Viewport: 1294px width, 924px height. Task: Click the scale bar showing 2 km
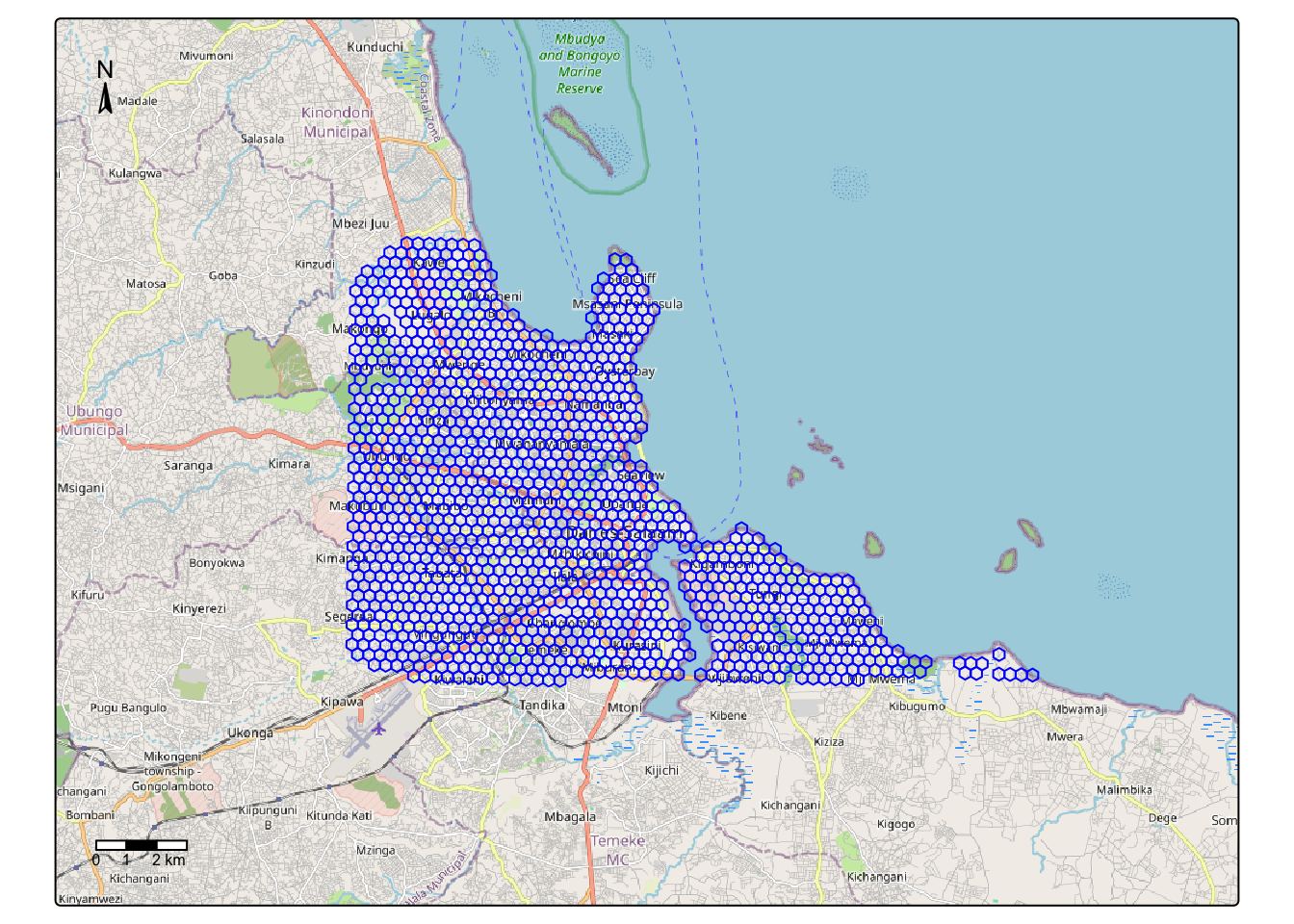pyautogui.click(x=141, y=846)
